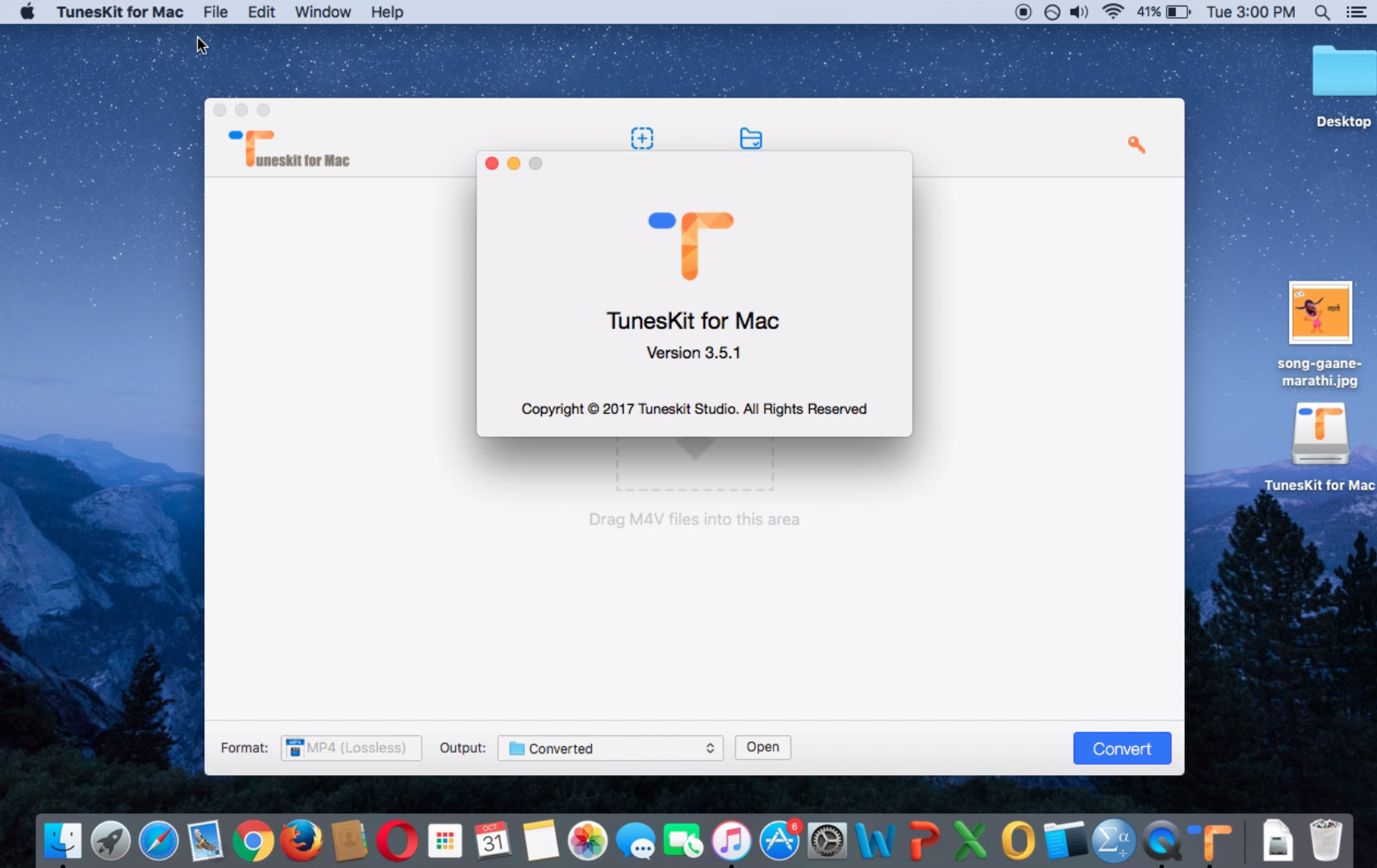Open Contacts book icon in dock
The image size is (1377, 868).
348,841
